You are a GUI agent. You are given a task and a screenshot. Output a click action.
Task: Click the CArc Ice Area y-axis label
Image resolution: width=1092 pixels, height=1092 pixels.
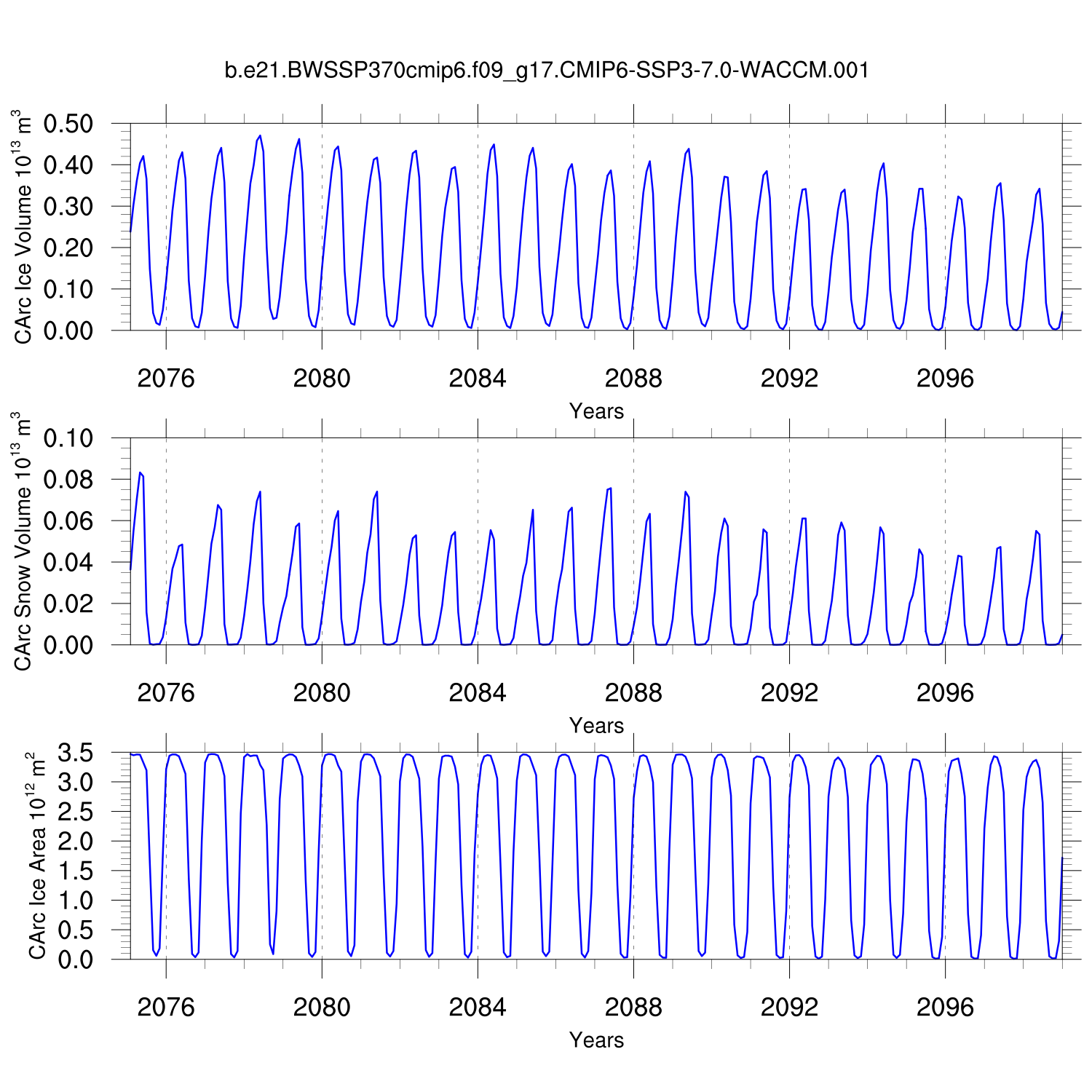pos(36,856)
